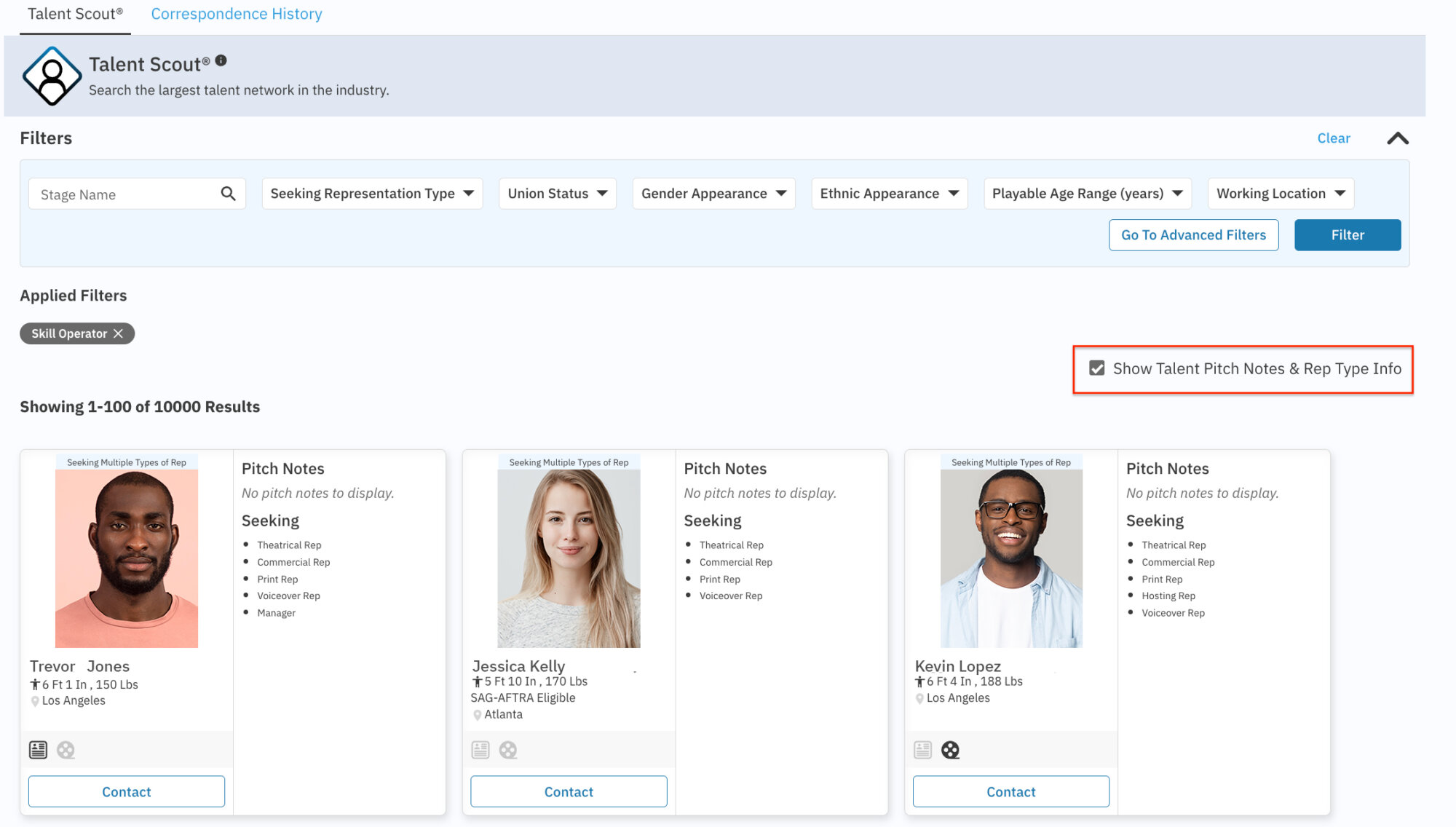The height and width of the screenshot is (827, 1456).
Task: Open Trevor Jones's resume icon
Action: click(x=39, y=750)
